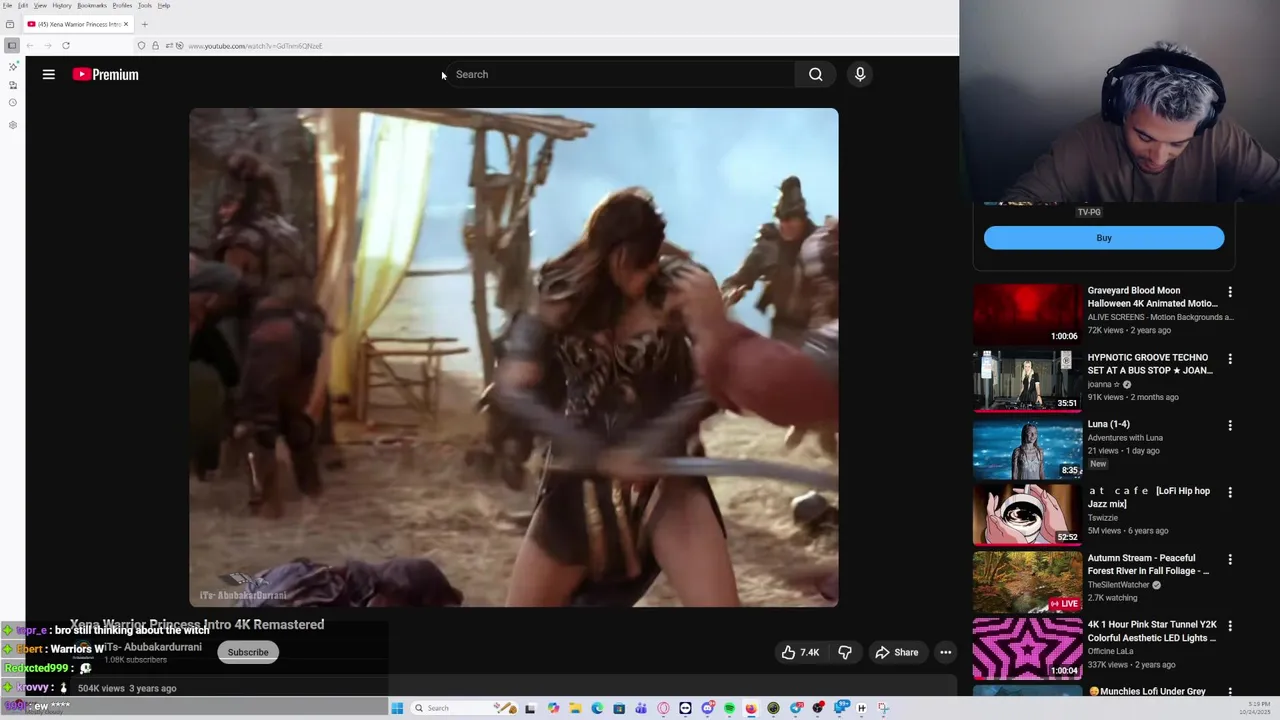The height and width of the screenshot is (720, 1280).
Task: Open the Bookmarks menu
Action: [92, 5]
